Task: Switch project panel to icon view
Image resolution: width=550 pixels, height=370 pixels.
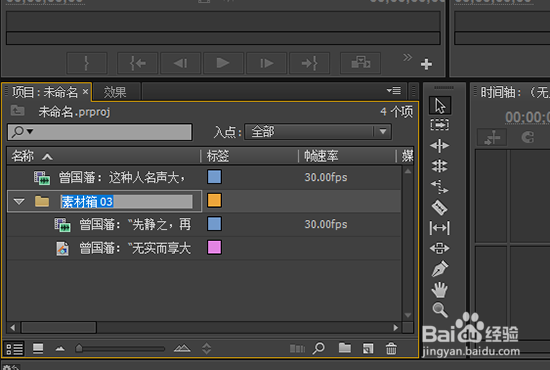Action: (x=38, y=349)
